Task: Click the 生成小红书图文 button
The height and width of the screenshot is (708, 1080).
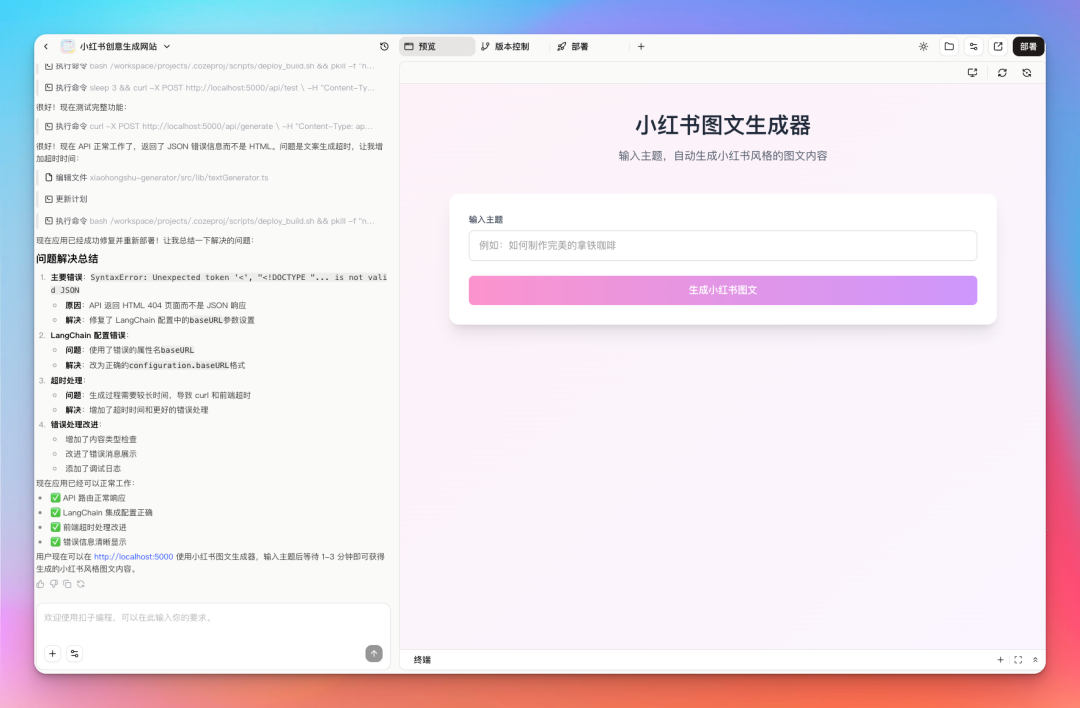Action: point(722,289)
